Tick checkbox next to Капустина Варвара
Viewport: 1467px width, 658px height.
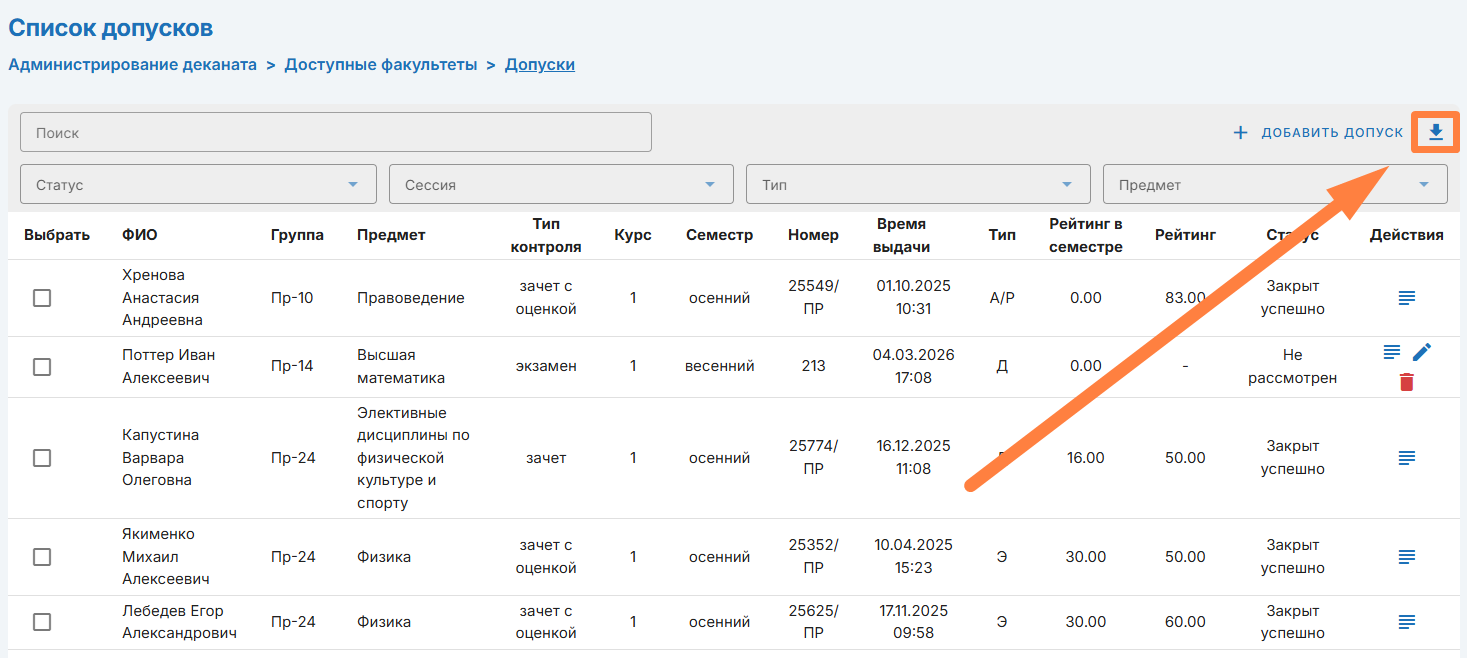click(x=42, y=458)
